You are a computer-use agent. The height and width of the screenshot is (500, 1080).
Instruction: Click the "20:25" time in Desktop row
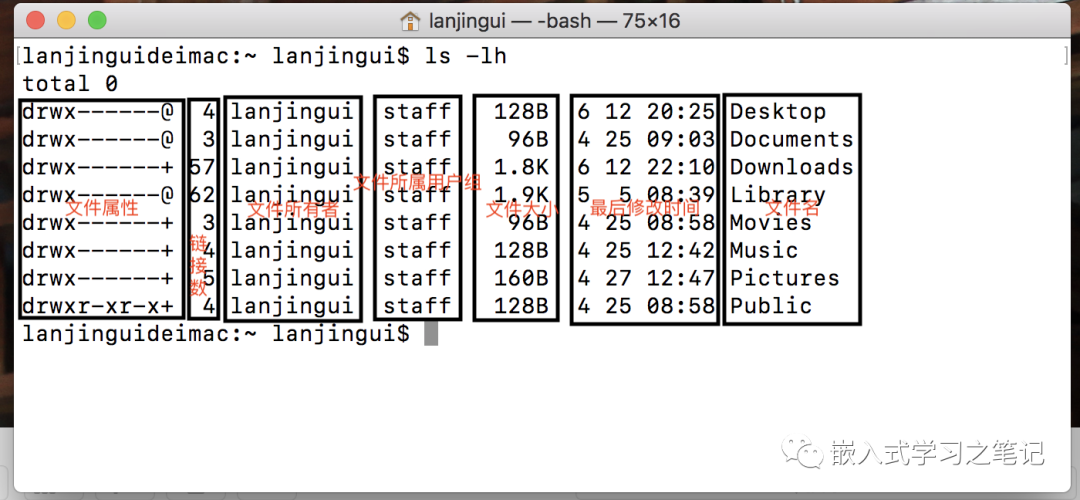681,112
